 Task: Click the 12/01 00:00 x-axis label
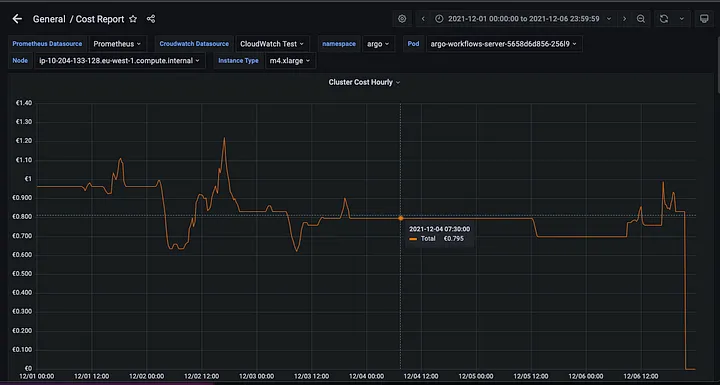click(x=37, y=376)
